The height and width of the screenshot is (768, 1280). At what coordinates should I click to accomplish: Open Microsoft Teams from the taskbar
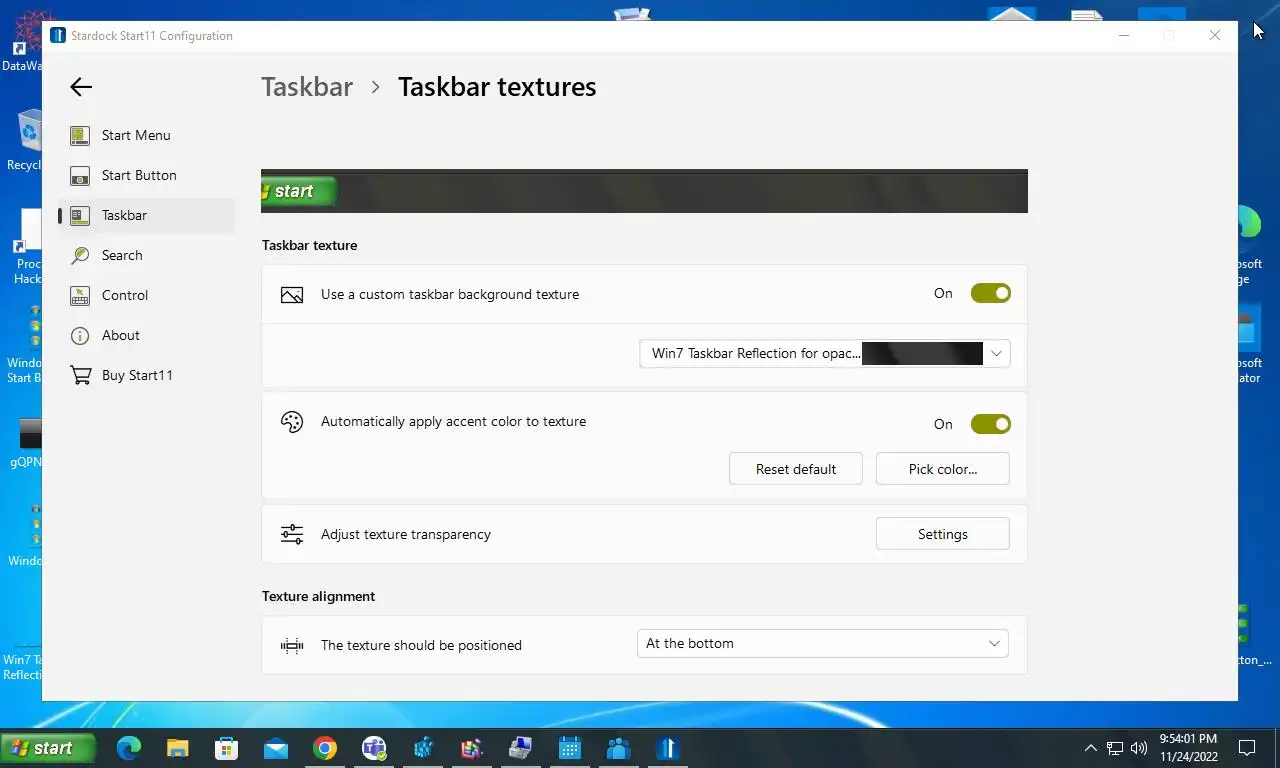[x=374, y=748]
